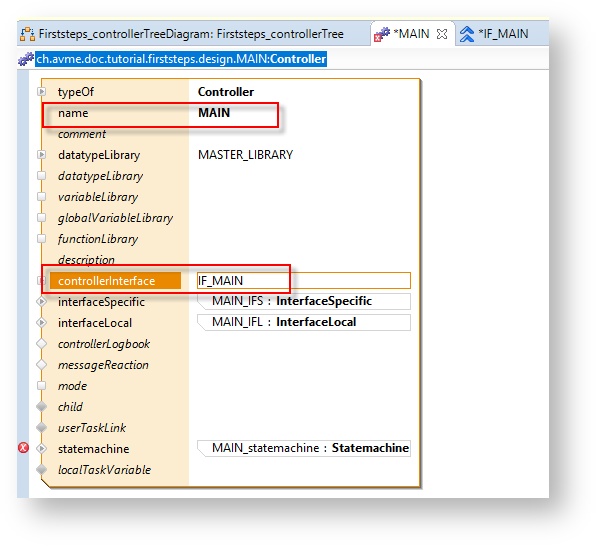Viewport: 597px width, 546px height.
Task: Toggle the variableLibrary box
Action: (x=42, y=197)
